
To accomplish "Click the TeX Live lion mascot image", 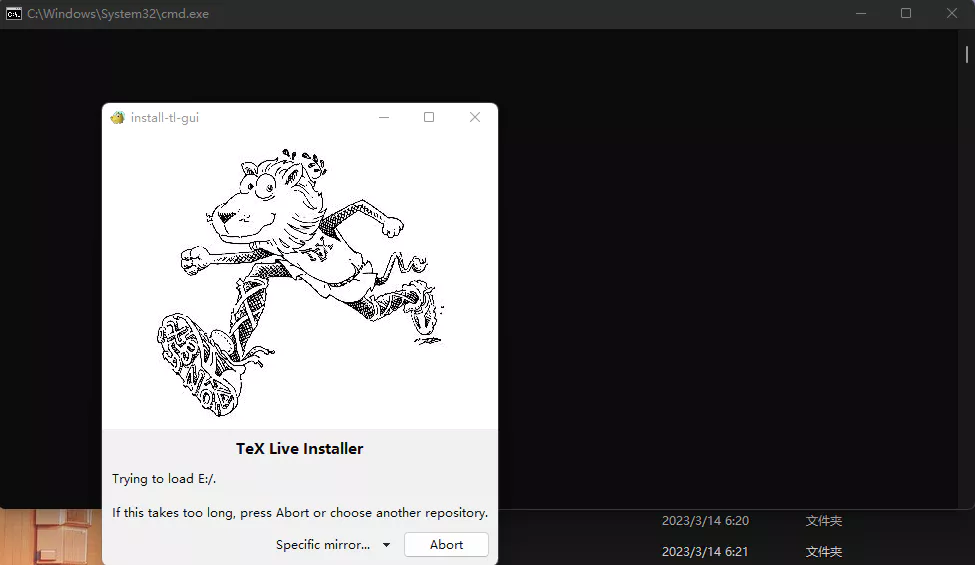I will pyautogui.click(x=300, y=280).
